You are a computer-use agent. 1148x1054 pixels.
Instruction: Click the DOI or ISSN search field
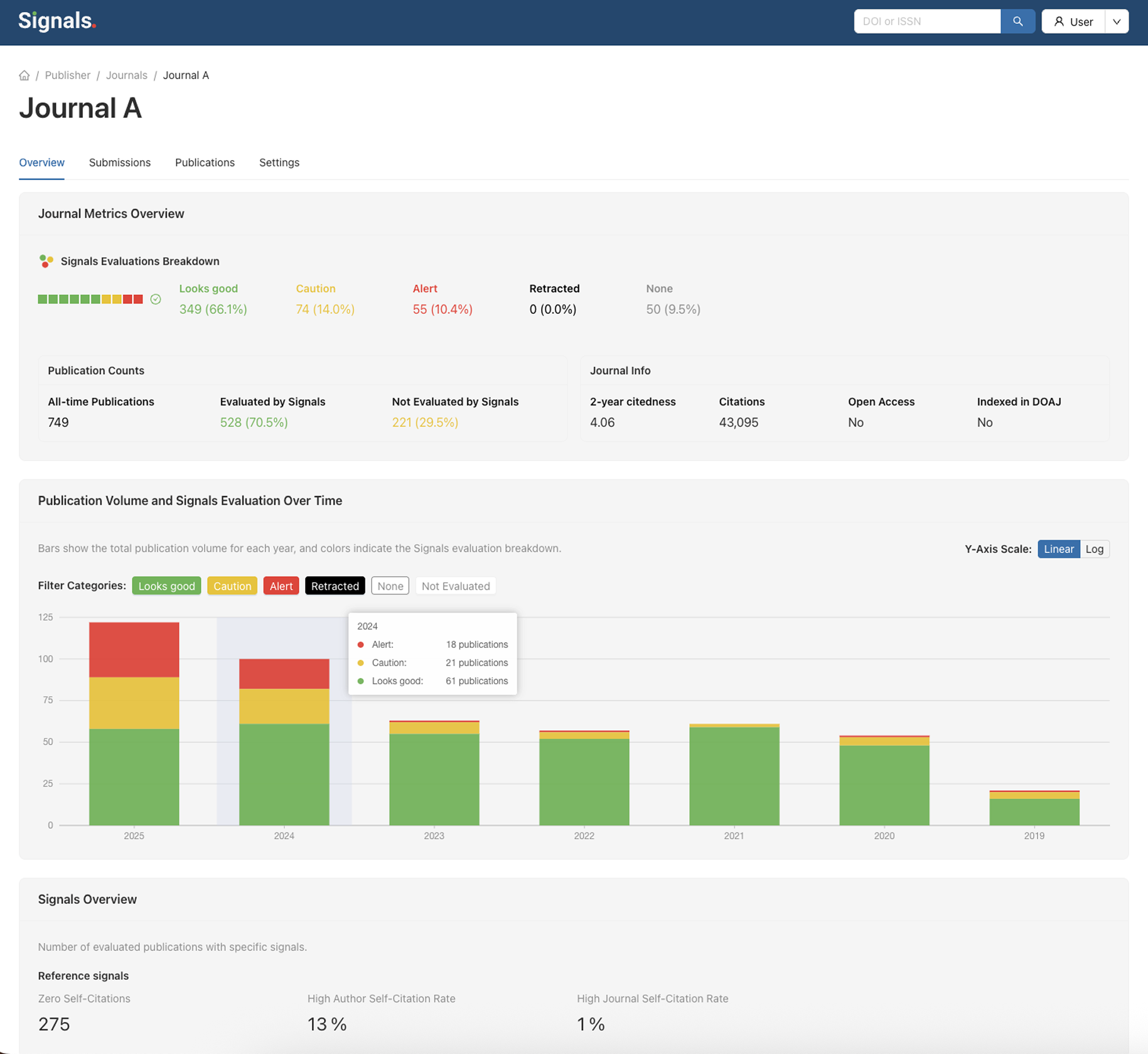926,21
